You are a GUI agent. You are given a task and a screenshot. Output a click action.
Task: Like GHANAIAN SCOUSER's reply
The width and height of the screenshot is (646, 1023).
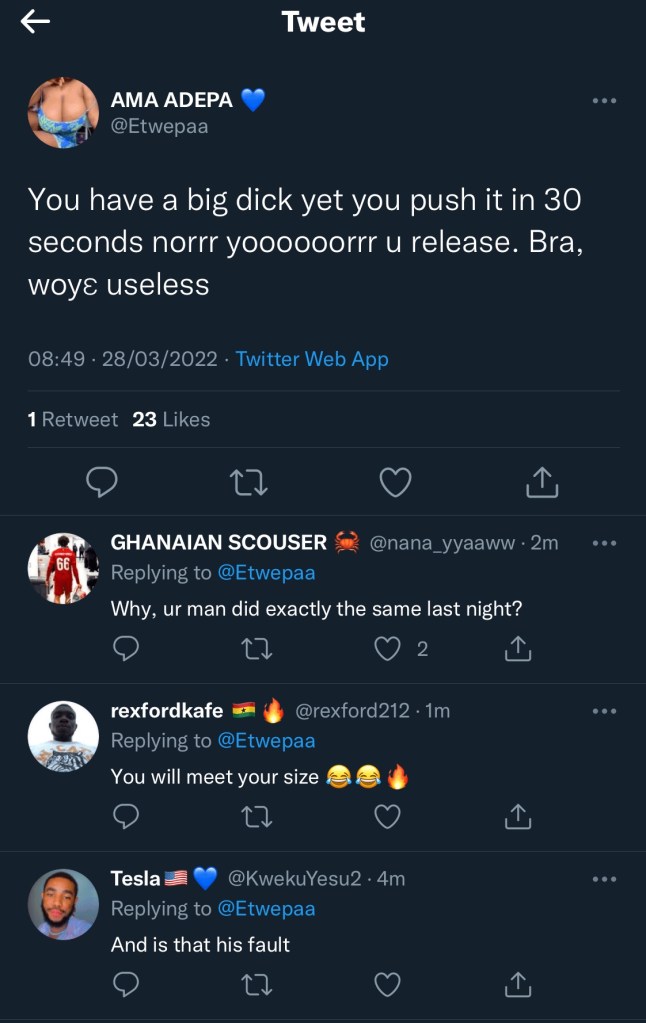[387, 649]
